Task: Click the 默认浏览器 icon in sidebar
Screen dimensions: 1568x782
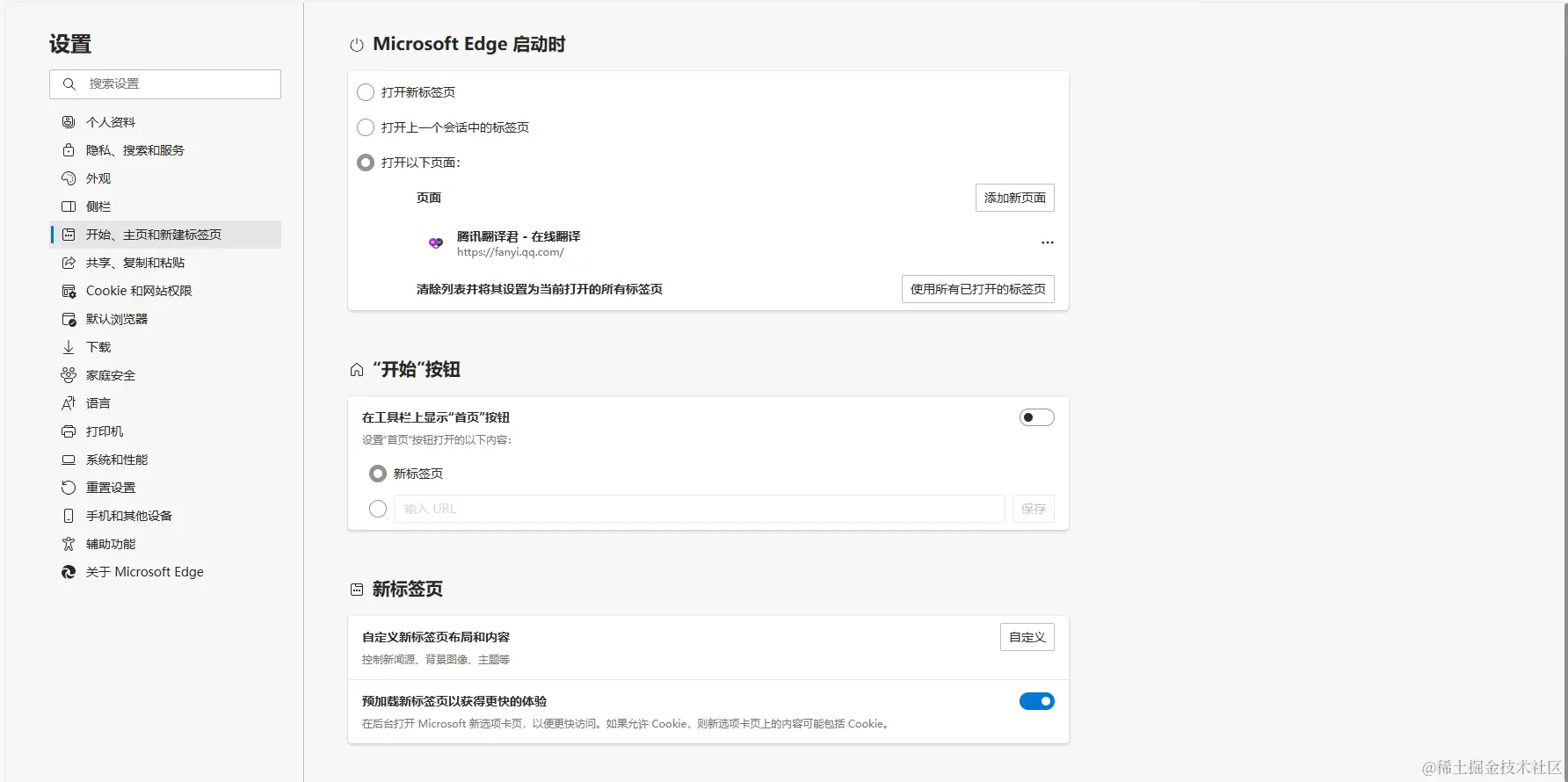Action: (x=69, y=319)
